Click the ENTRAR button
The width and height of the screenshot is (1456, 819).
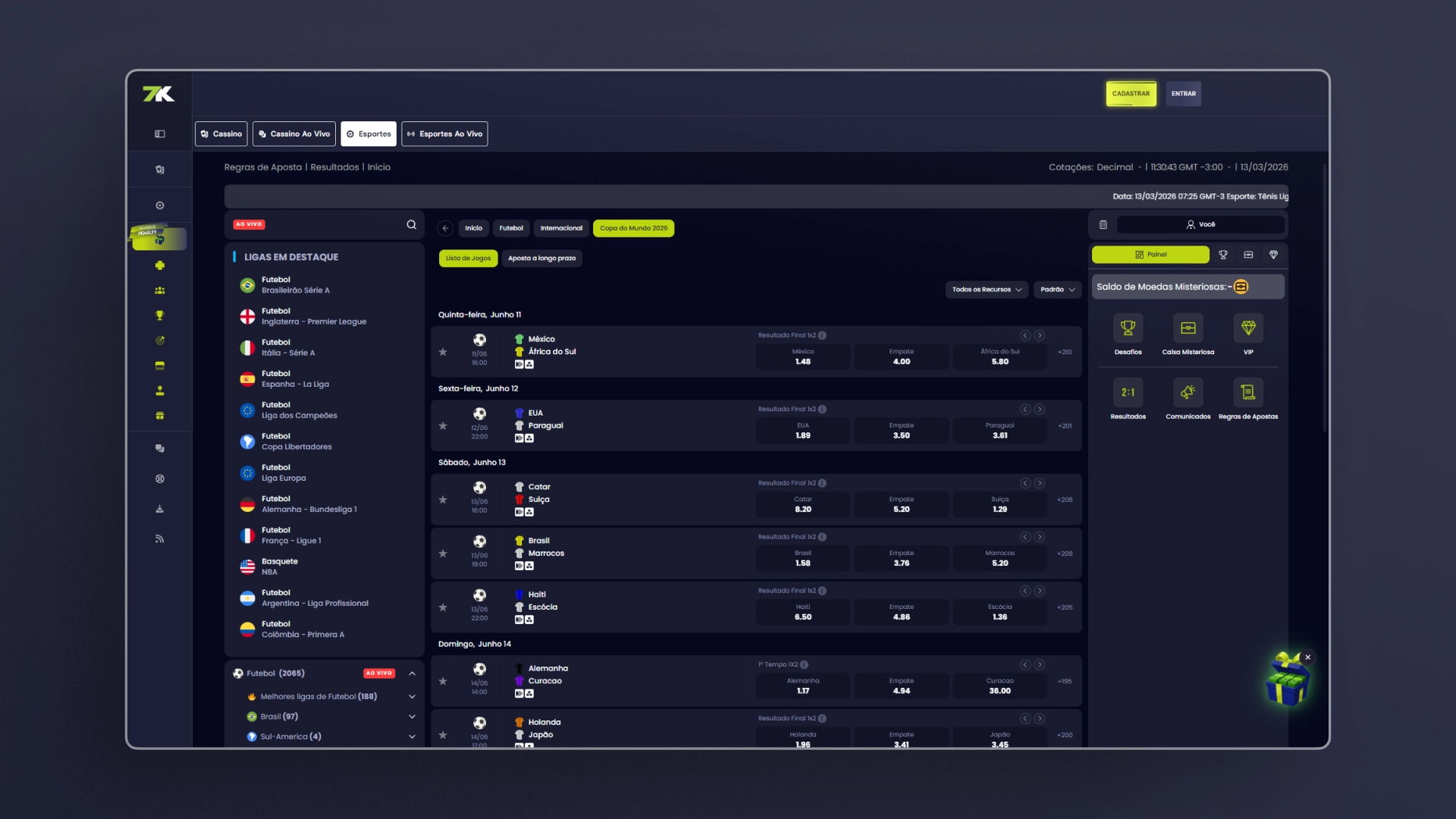point(1183,94)
